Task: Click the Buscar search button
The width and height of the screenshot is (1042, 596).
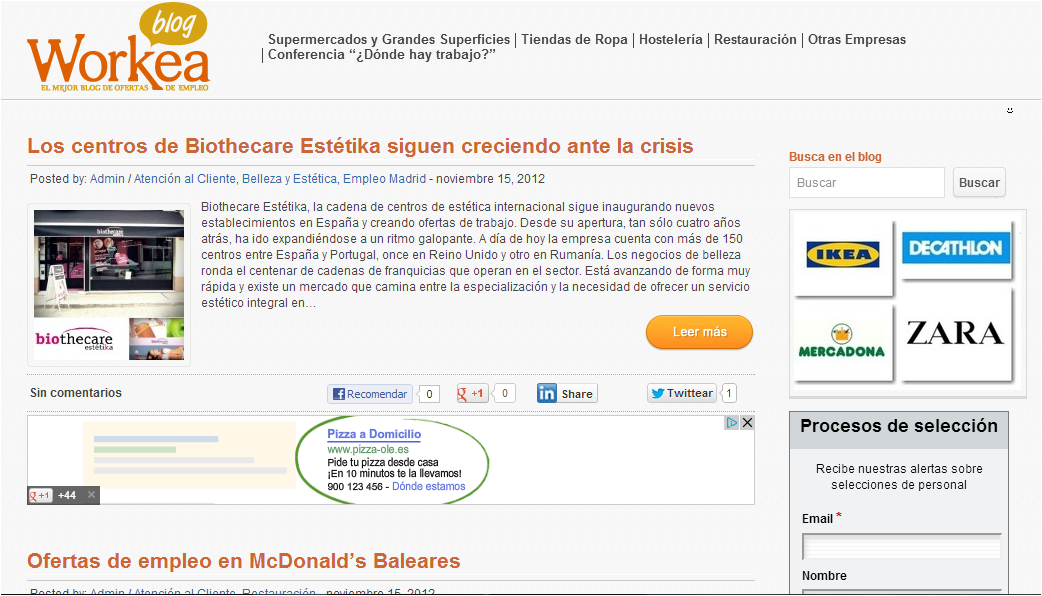Action: pyautogui.click(x=979, y=183)
